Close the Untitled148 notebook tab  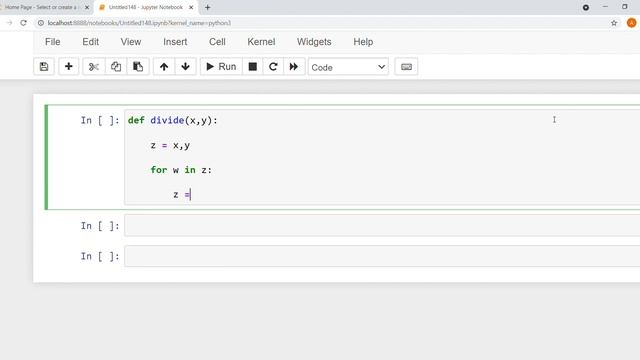tap(191, 7)
